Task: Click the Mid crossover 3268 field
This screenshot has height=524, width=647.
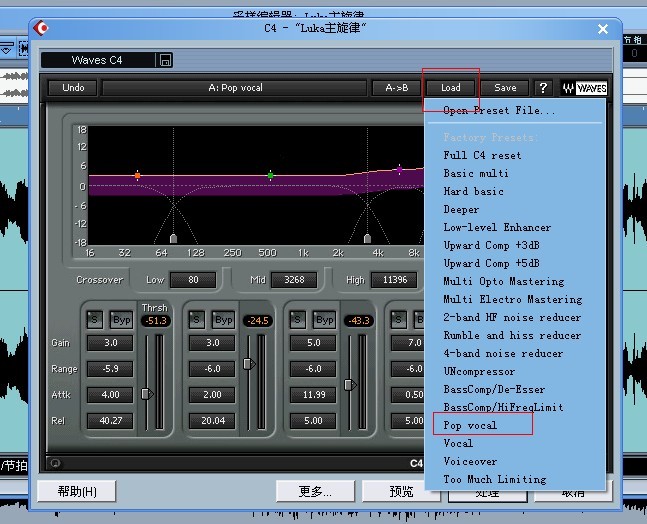Action: 294,280
